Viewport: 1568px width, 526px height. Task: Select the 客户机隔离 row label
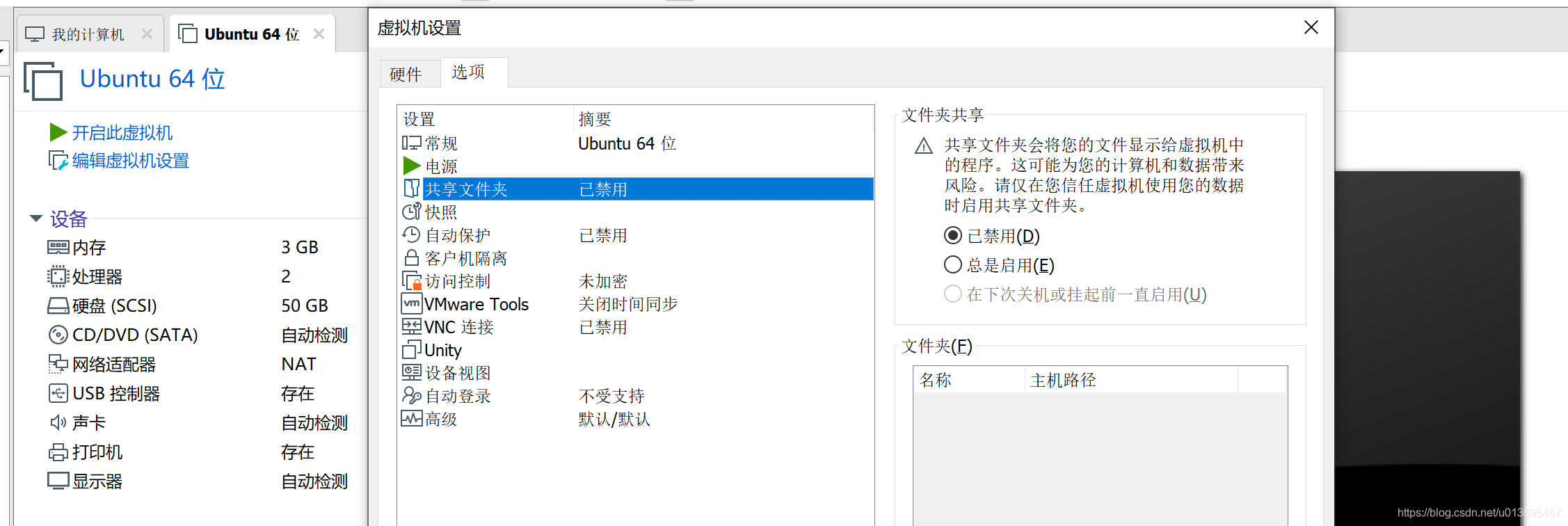click(466, 258)
